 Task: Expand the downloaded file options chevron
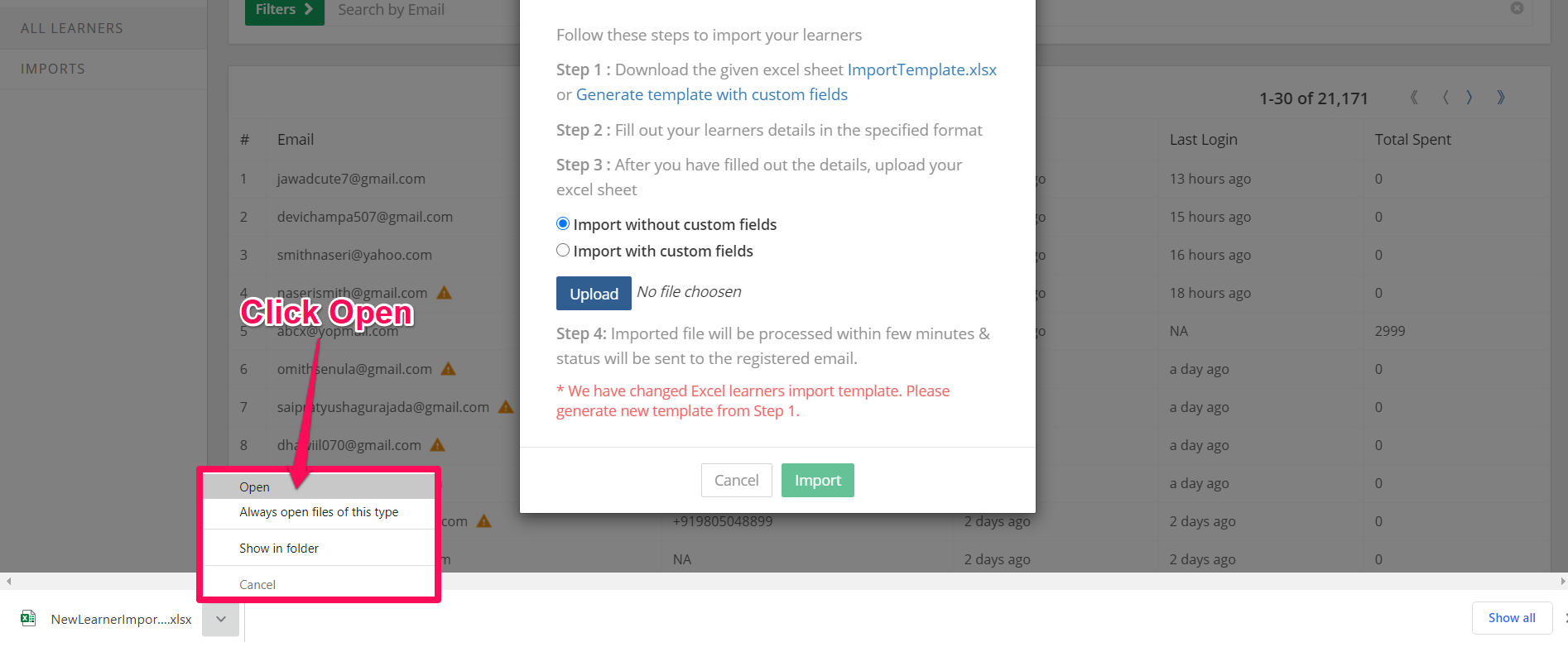(221, 619)
